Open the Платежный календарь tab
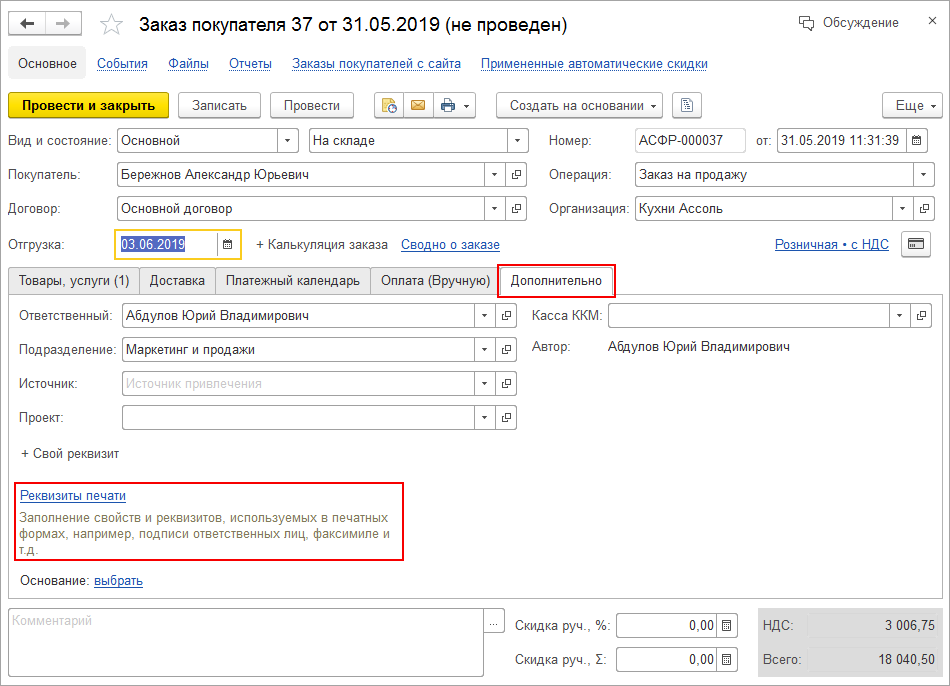This screenshot has width=950, height=686. (292, 281)
